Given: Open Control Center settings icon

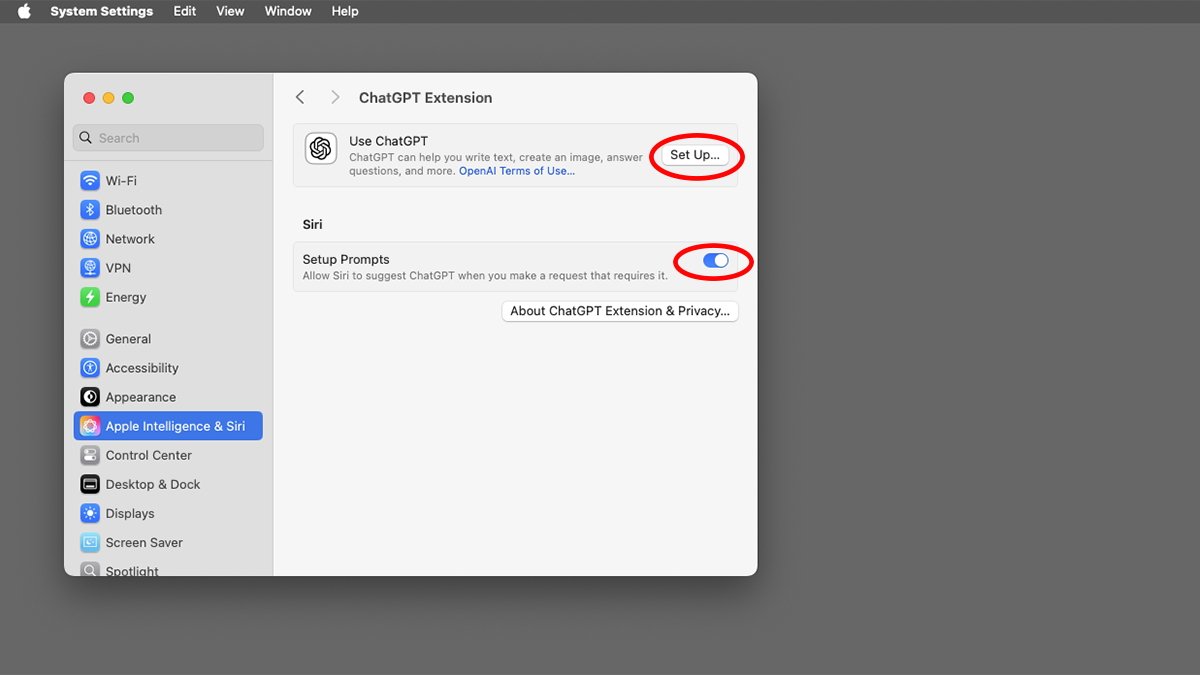Looking at the screenshot, I should coord(90,455).
